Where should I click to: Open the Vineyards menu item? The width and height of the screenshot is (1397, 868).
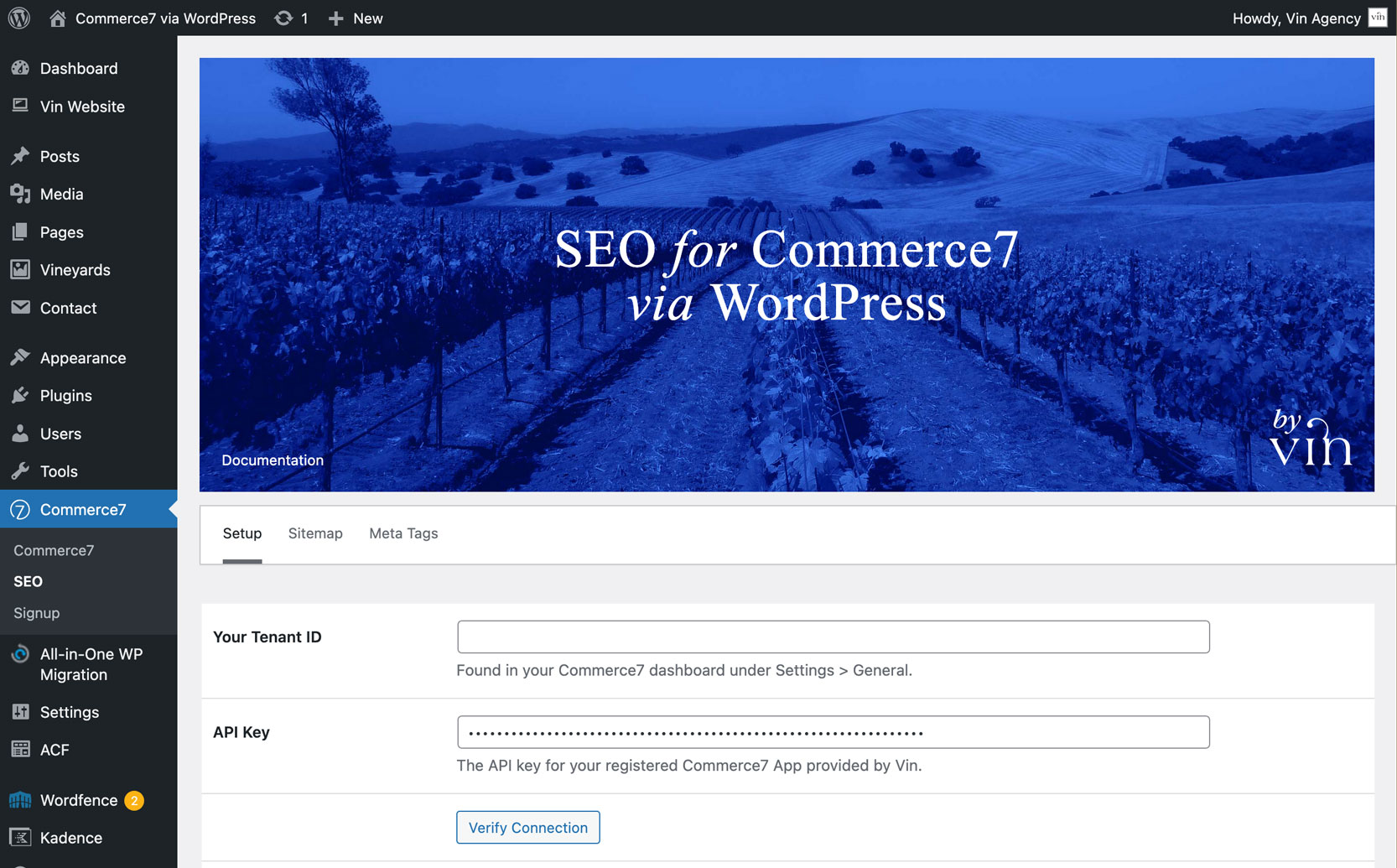tap(75, 270)
